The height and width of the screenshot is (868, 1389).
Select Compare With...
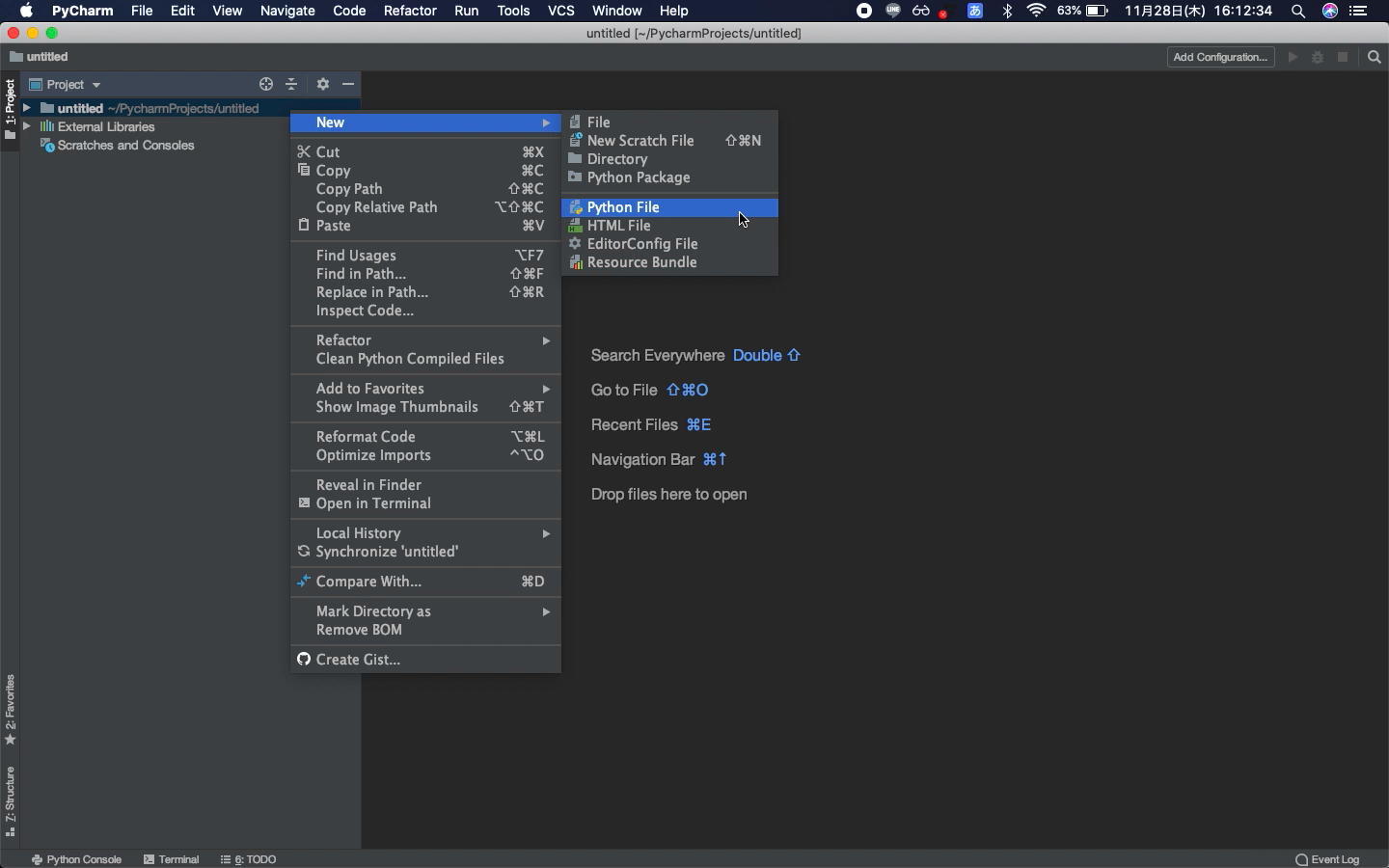425,582
